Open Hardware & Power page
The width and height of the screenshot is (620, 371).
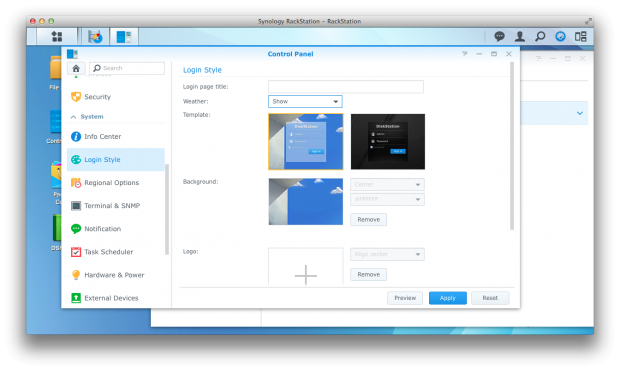(115, 275)
